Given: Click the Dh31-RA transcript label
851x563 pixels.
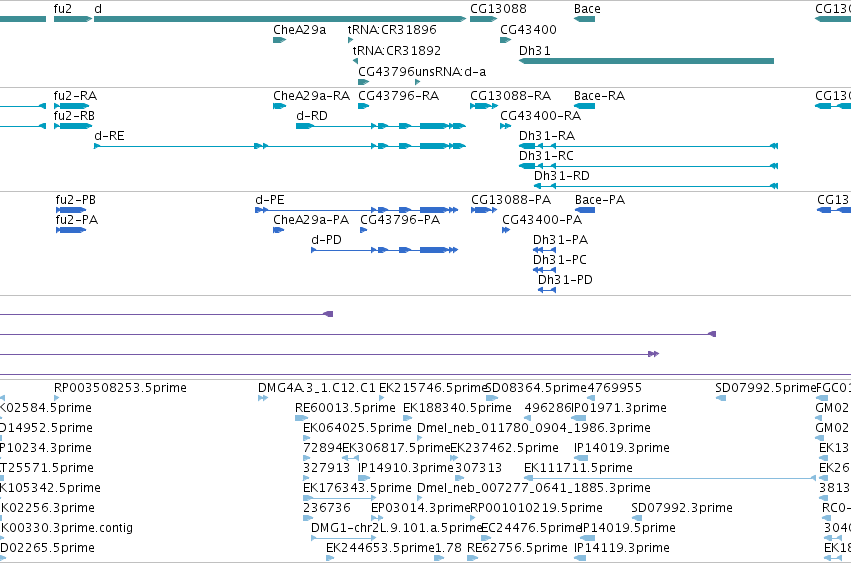Looking at the screenshot, I should tap(547, 136).
